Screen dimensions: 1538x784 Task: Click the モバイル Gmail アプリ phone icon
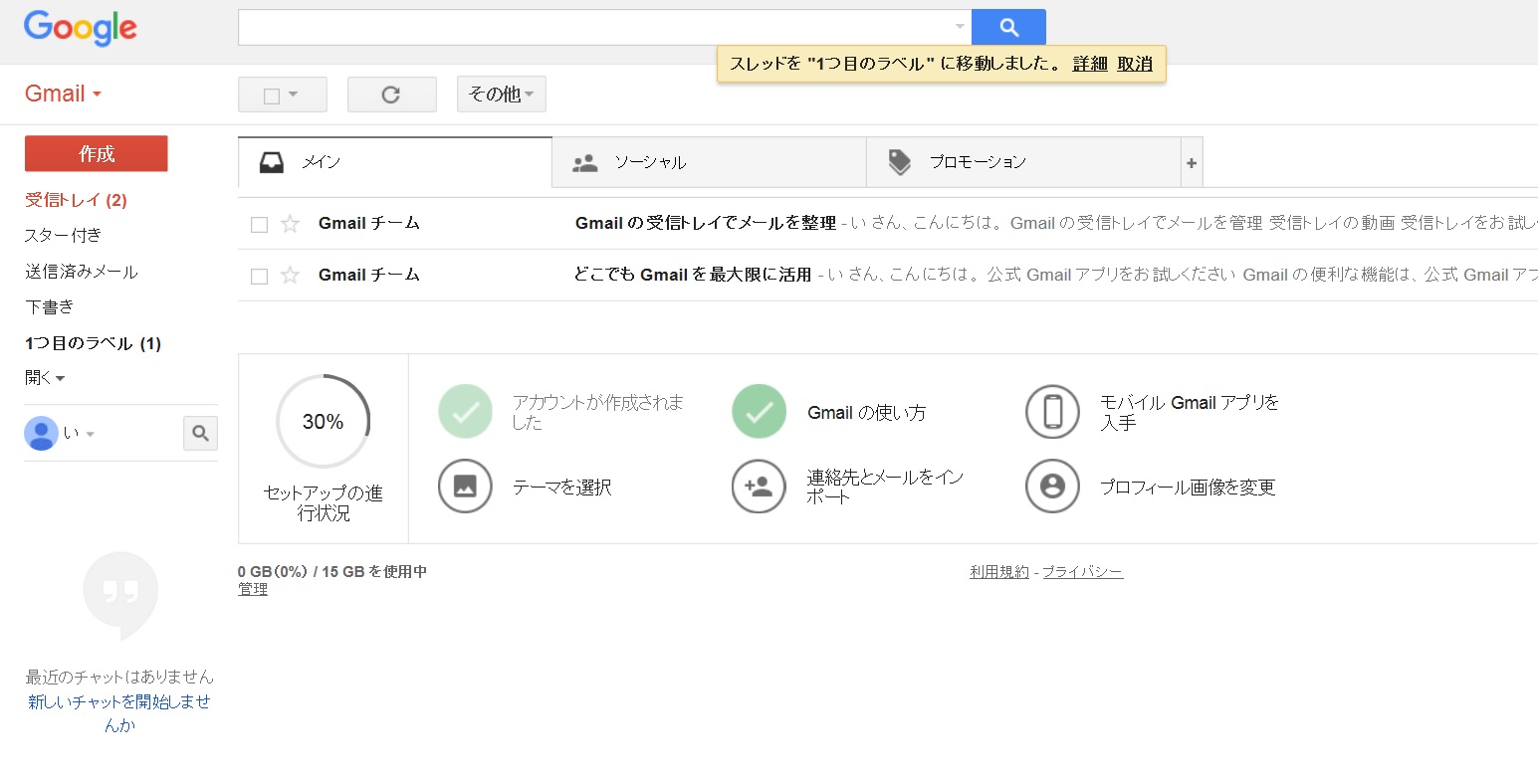coord(1051,412)
